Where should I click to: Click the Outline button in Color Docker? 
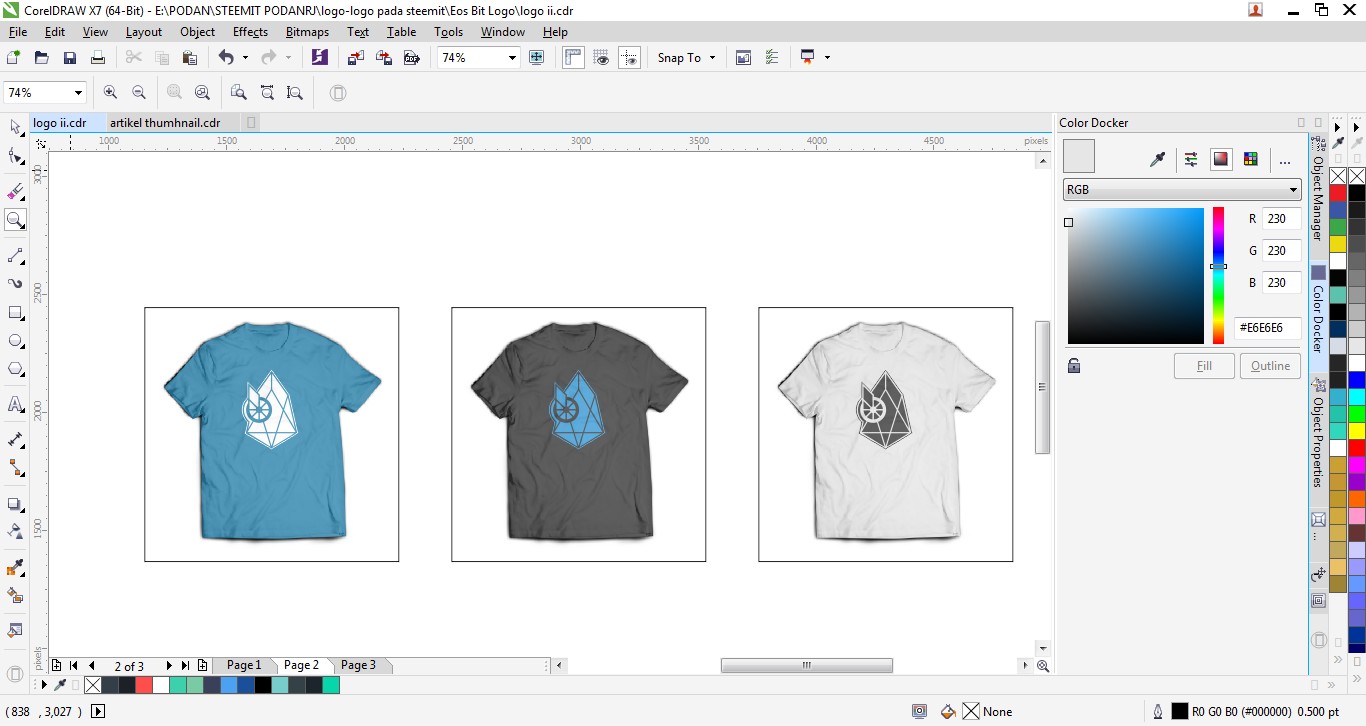tap(1270, 366)
